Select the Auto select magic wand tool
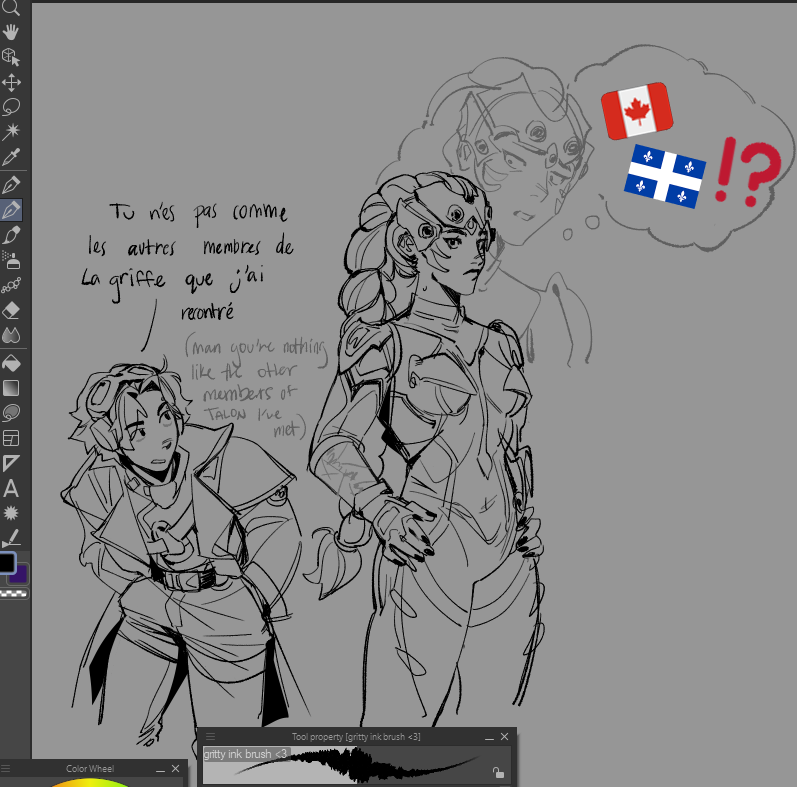Image resolution: width=797 pixels, height=787 pixels. [x=11, y=131]
